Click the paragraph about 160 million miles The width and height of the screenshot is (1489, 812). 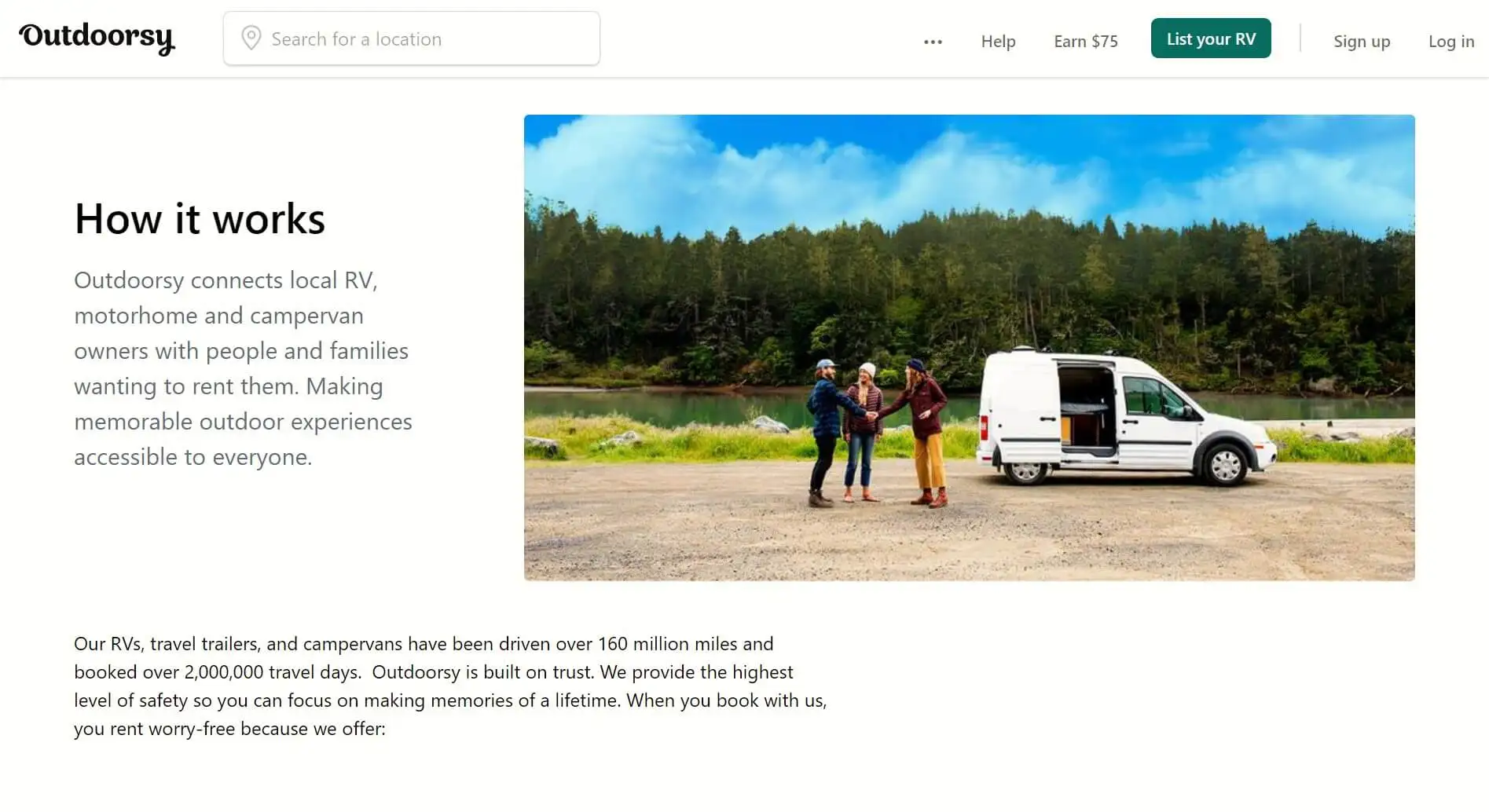click(x=450, y=686)
